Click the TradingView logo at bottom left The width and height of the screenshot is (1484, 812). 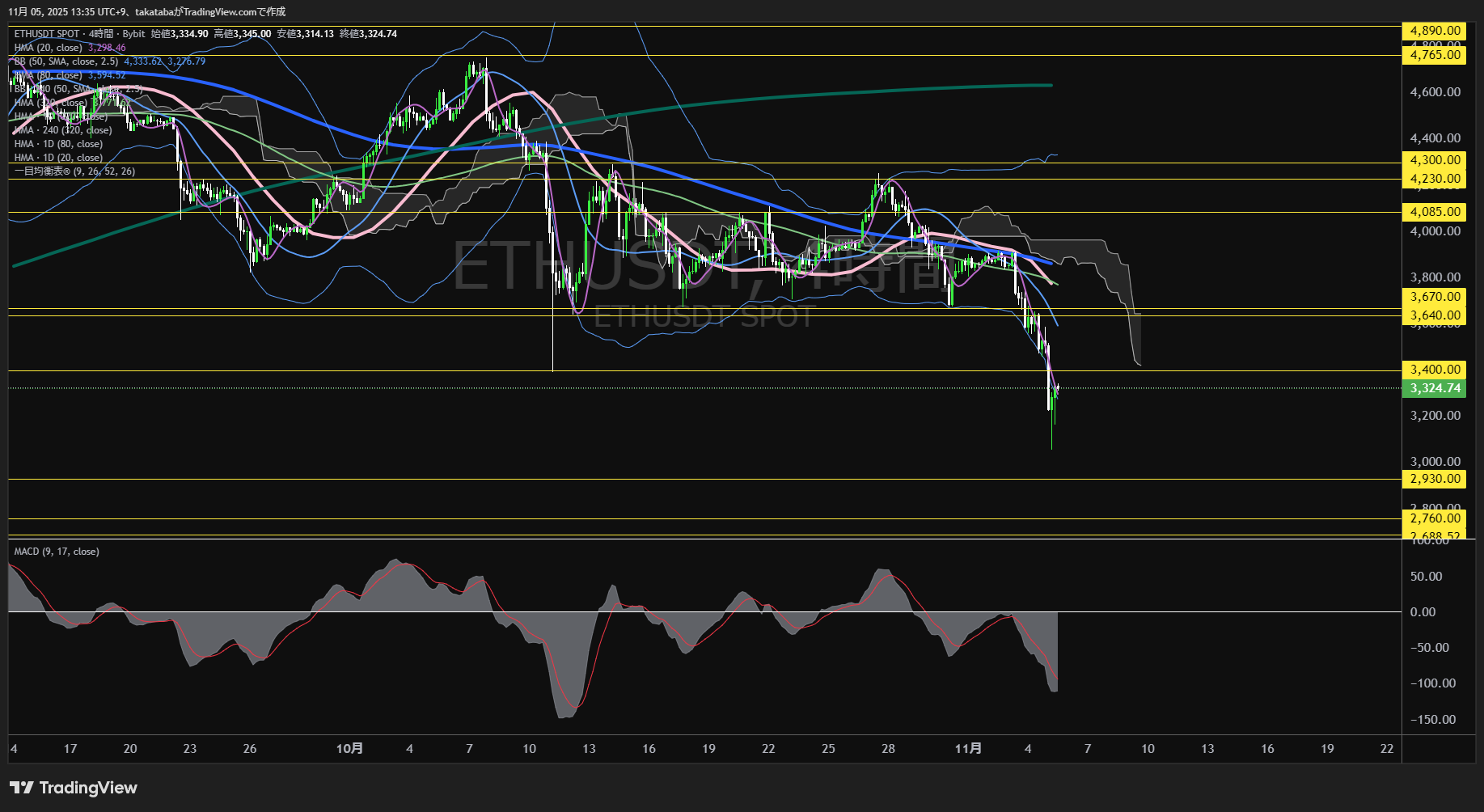point(74,788)
